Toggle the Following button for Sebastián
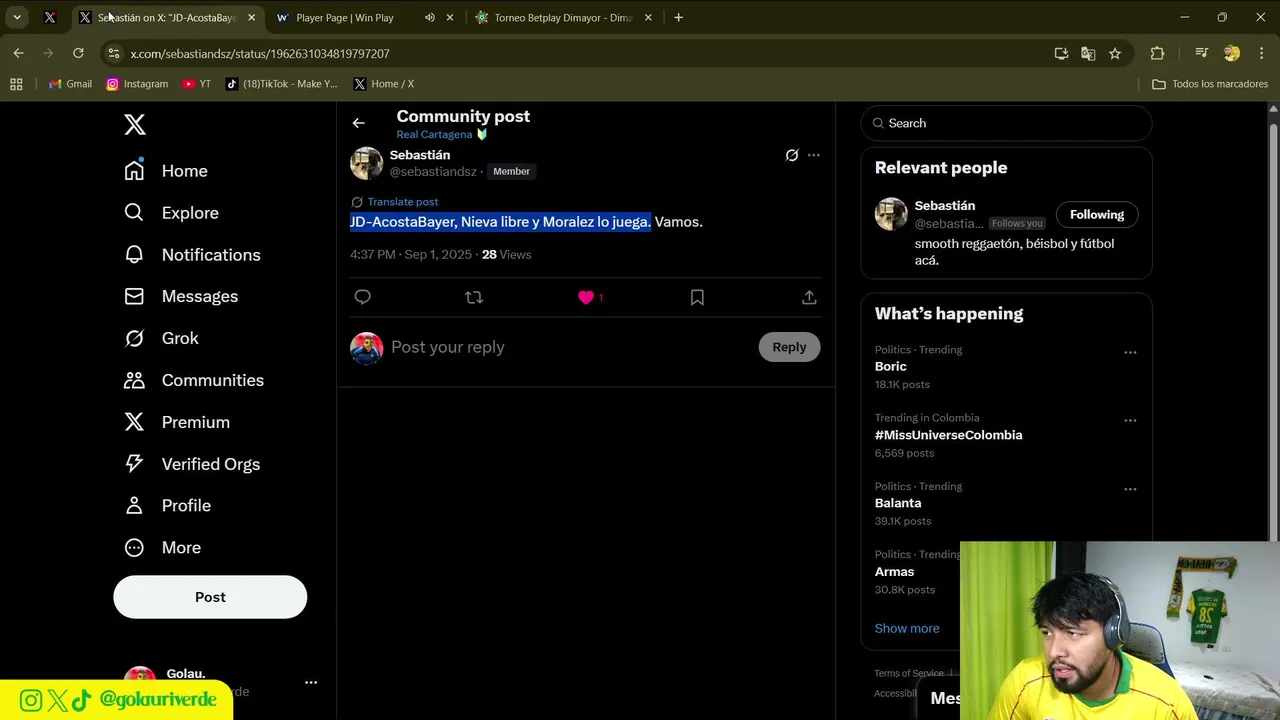This screenshot has height=720, width=1280. [x=1097, y=214]
